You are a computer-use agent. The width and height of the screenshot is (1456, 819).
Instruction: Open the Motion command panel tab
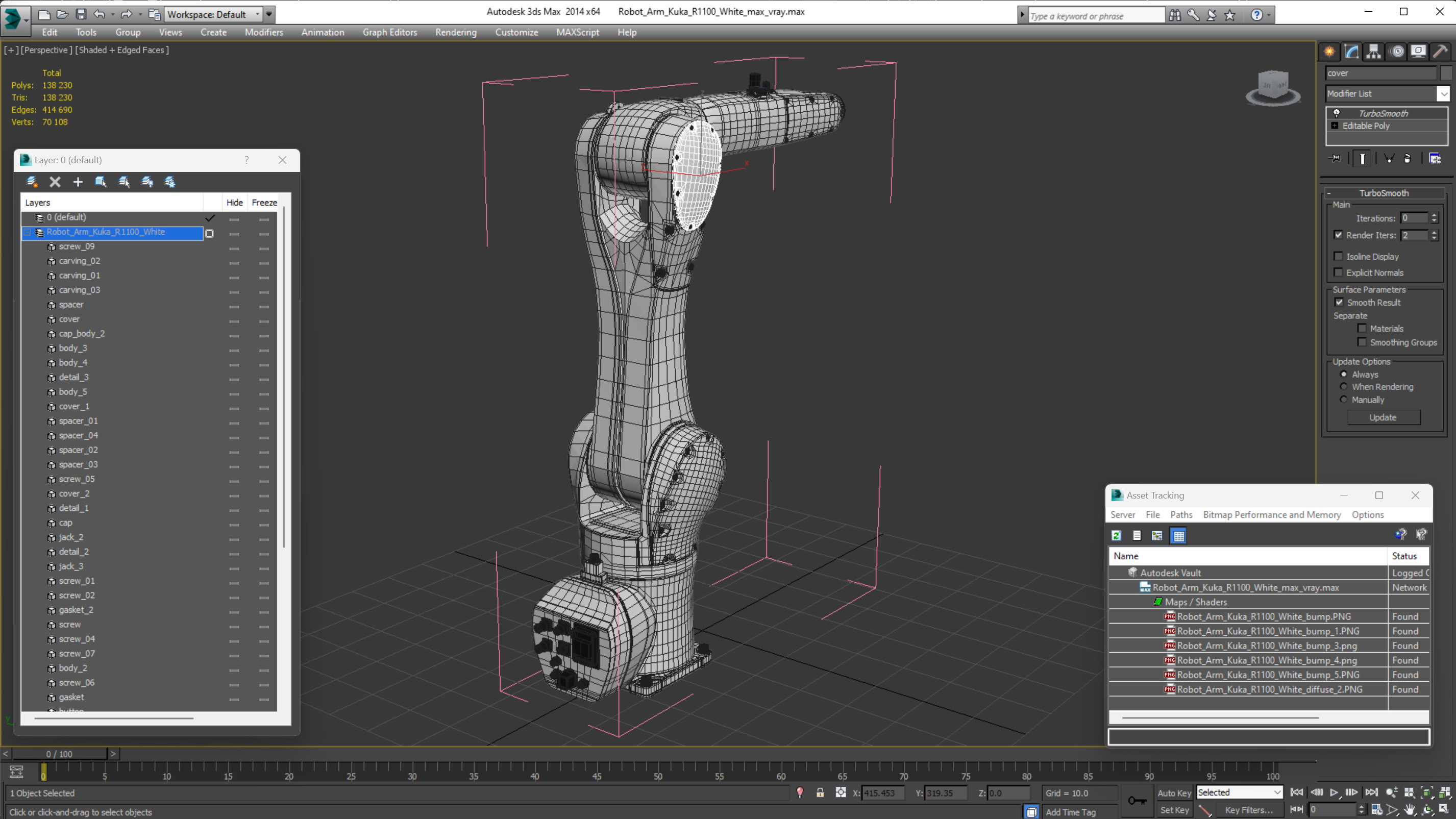tap(1397, 52)
